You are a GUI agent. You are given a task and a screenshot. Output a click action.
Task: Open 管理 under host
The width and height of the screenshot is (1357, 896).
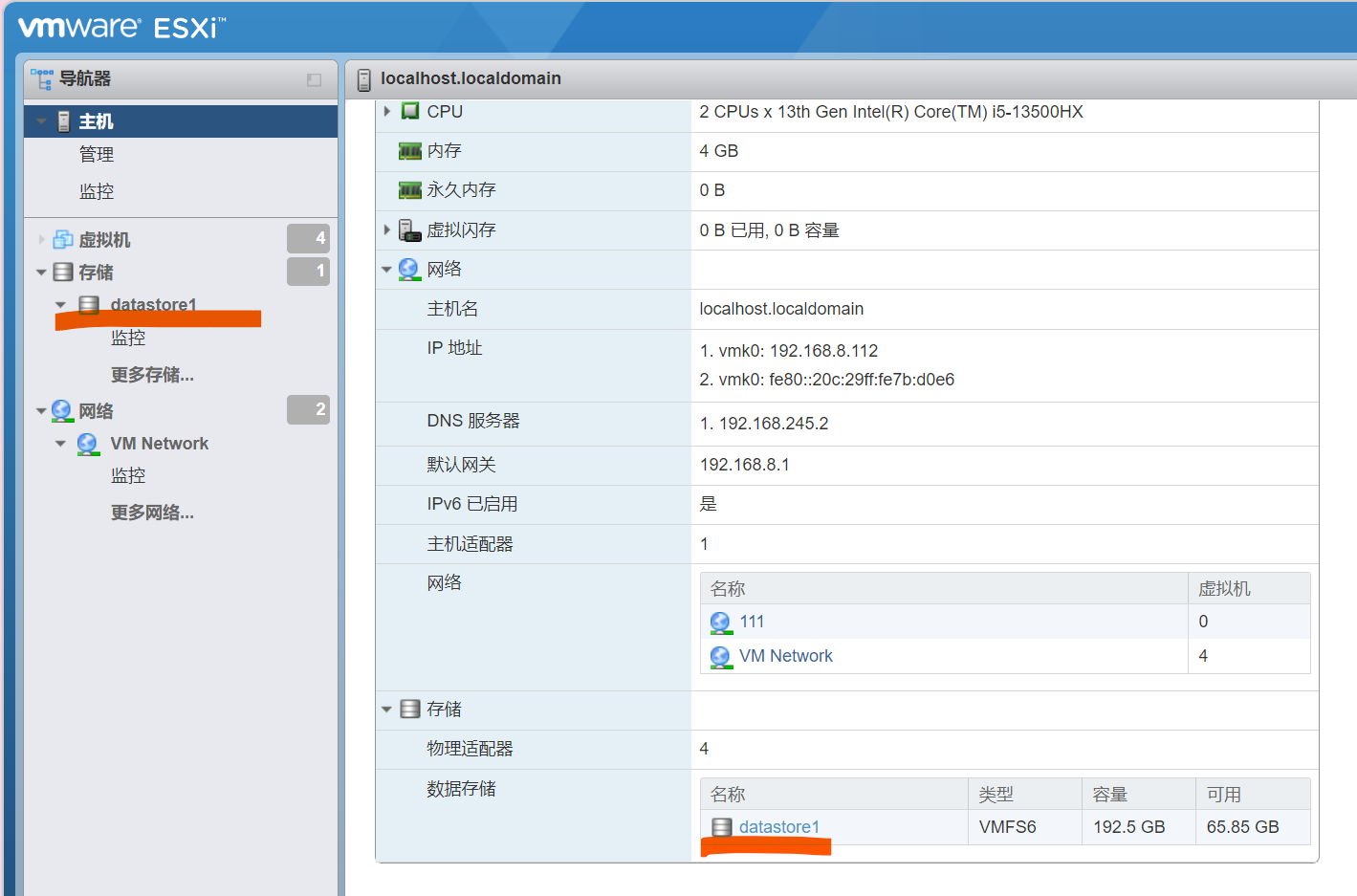coord(97,154)
